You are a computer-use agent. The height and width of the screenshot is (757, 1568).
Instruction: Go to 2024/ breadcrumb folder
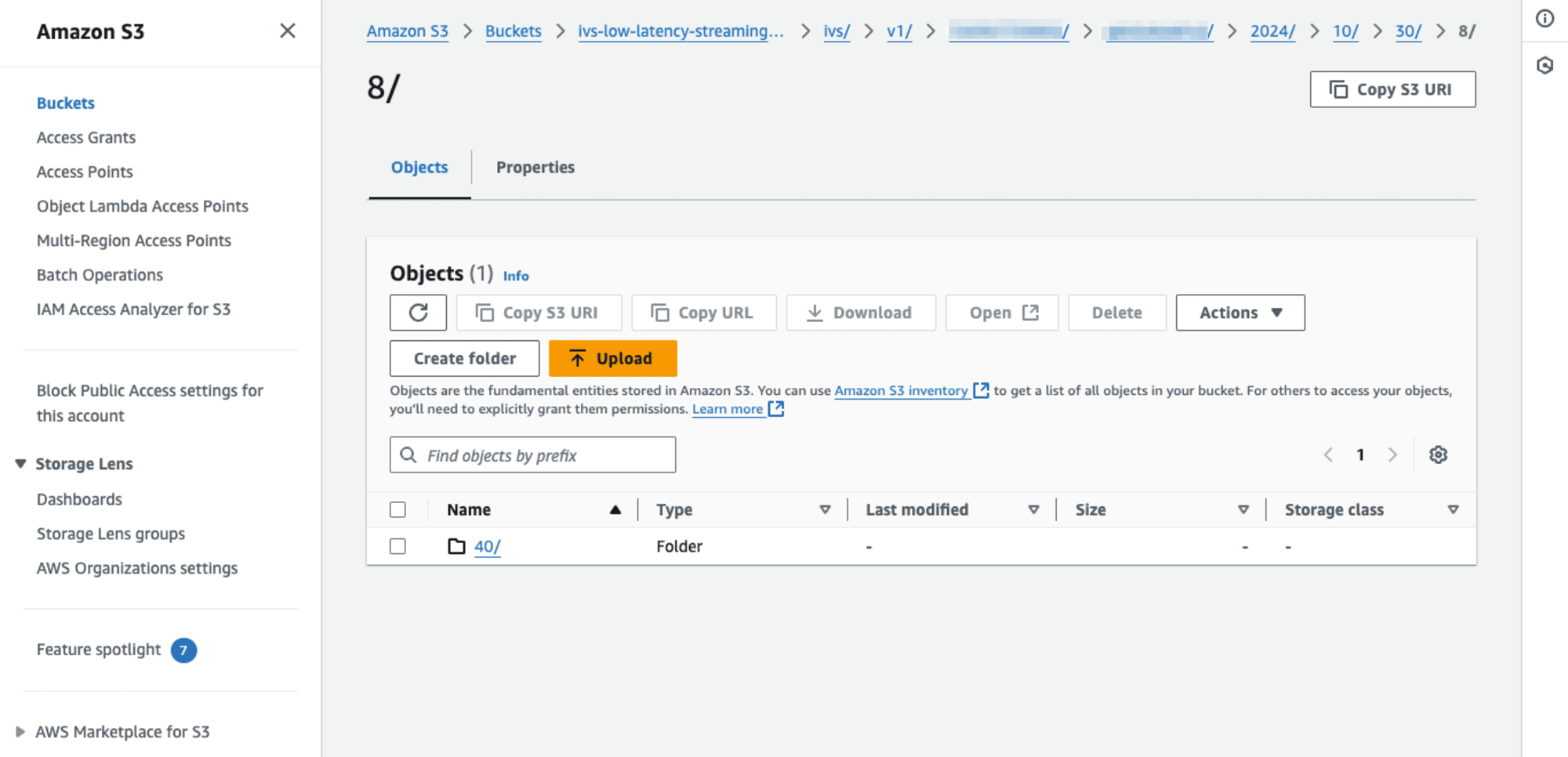(x=1272, y=31)
